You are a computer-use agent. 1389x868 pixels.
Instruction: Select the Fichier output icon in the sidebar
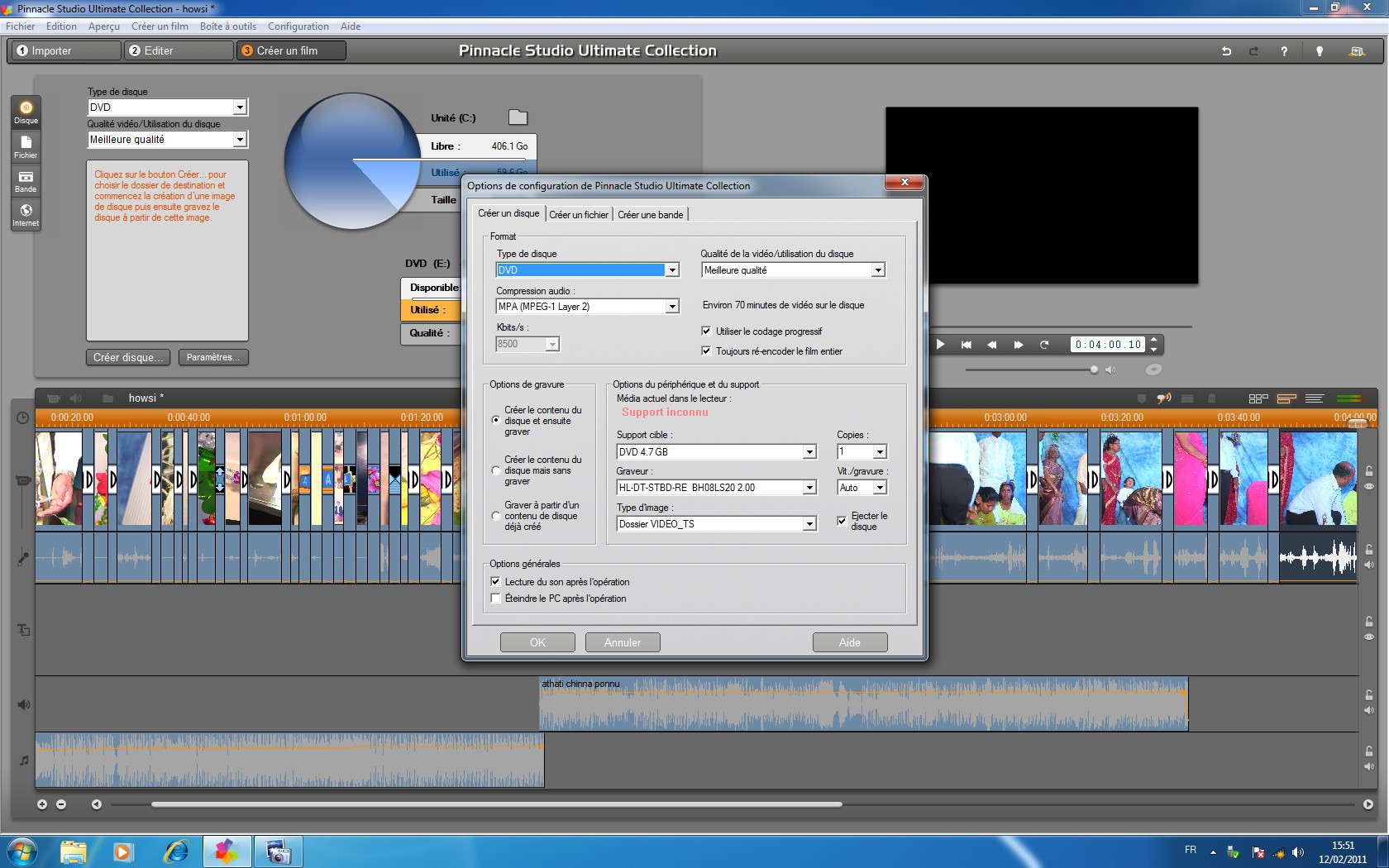[x=26, y=147]
